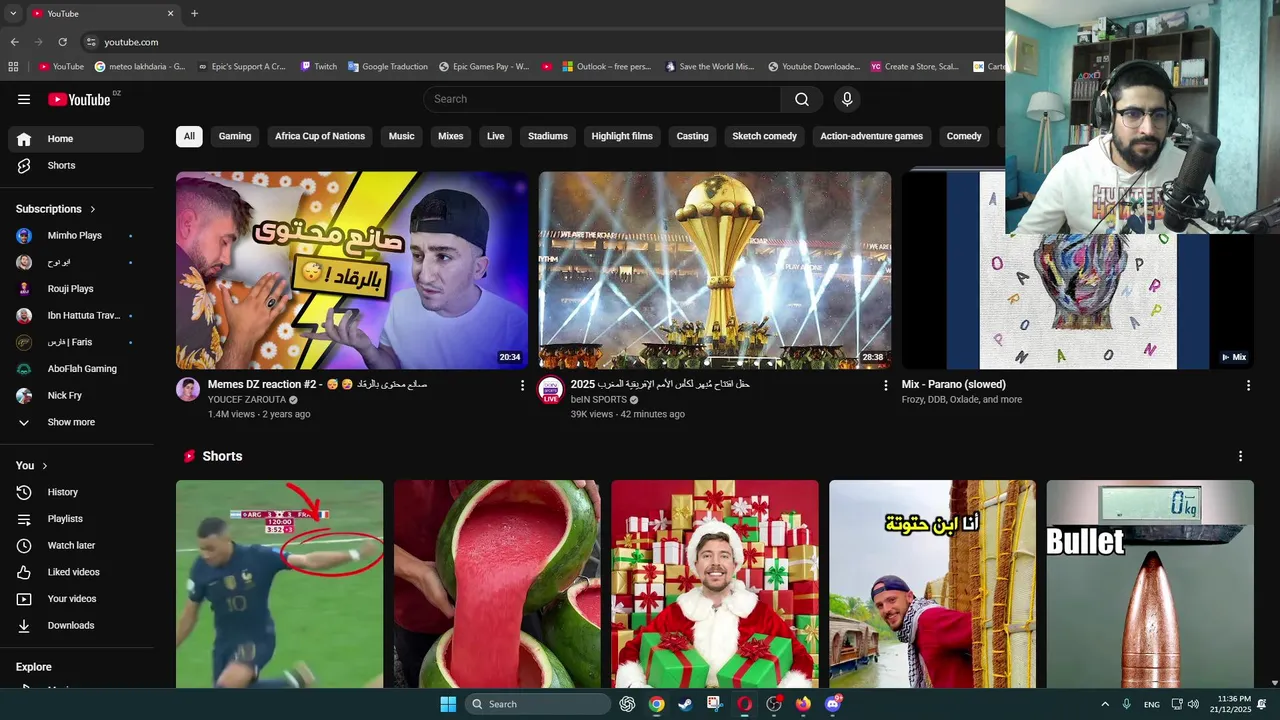This screenshot has width=1280, height=720.
Task: Open the Opera taskbar icon
Action: point(744,704)
